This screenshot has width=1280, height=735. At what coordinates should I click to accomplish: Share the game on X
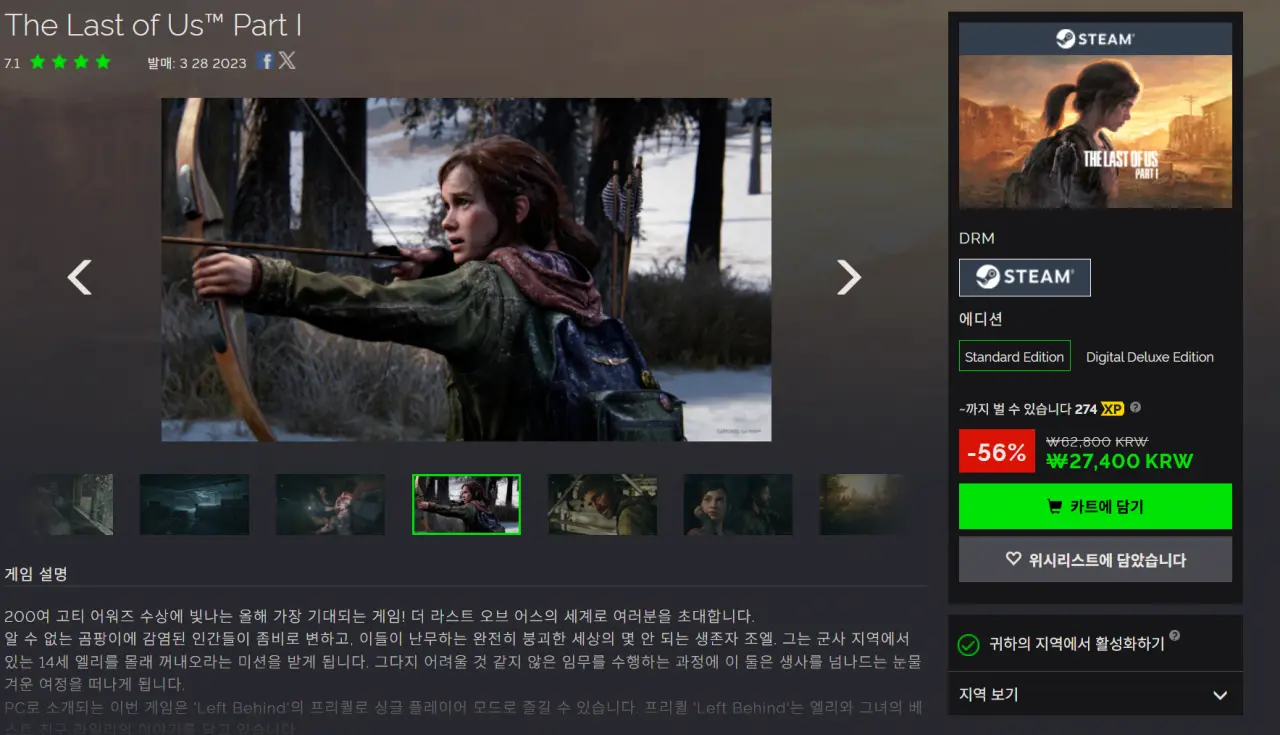(x=287, y=60)
